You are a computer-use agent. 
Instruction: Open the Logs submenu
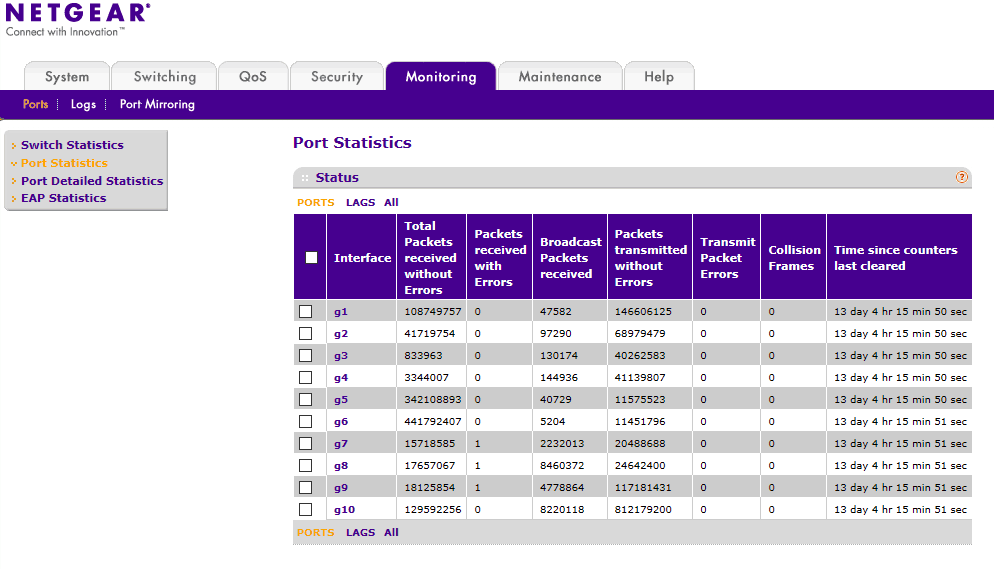pos(83,105)
